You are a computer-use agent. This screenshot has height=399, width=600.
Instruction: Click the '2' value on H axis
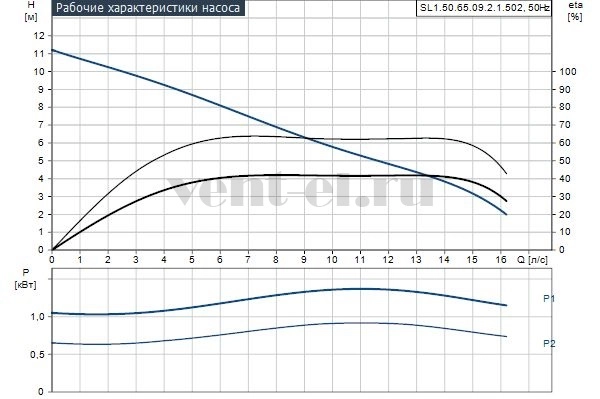[41, 214]
